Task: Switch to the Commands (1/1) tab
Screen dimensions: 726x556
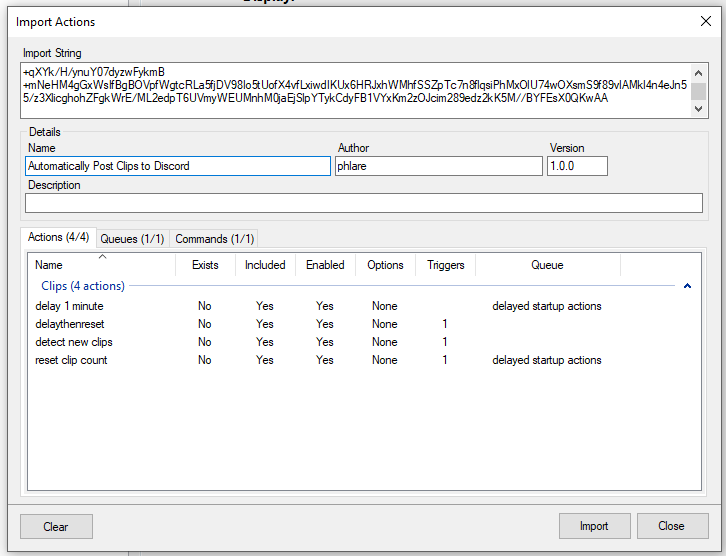Action: coord(214,239)
